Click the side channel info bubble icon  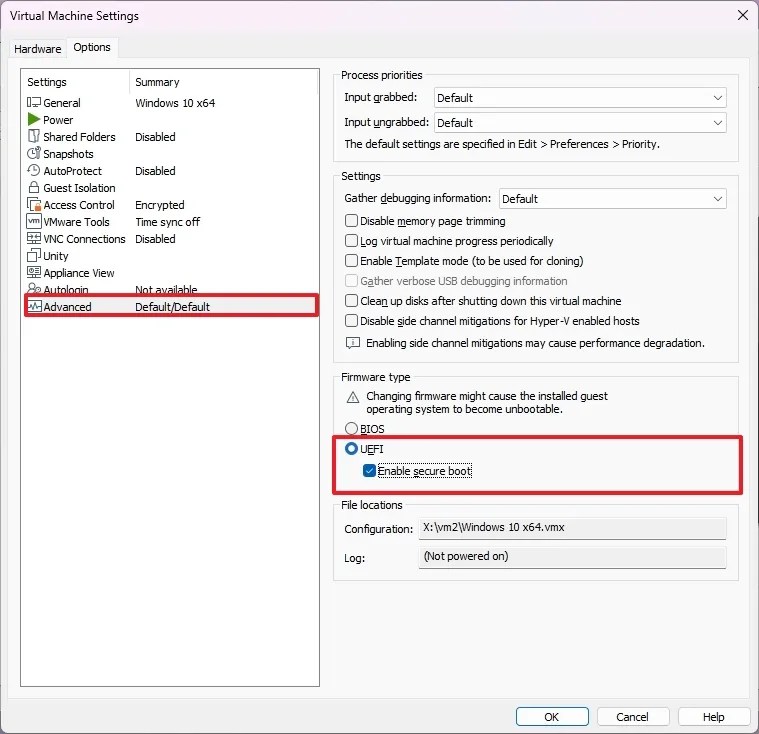point(353,343)
